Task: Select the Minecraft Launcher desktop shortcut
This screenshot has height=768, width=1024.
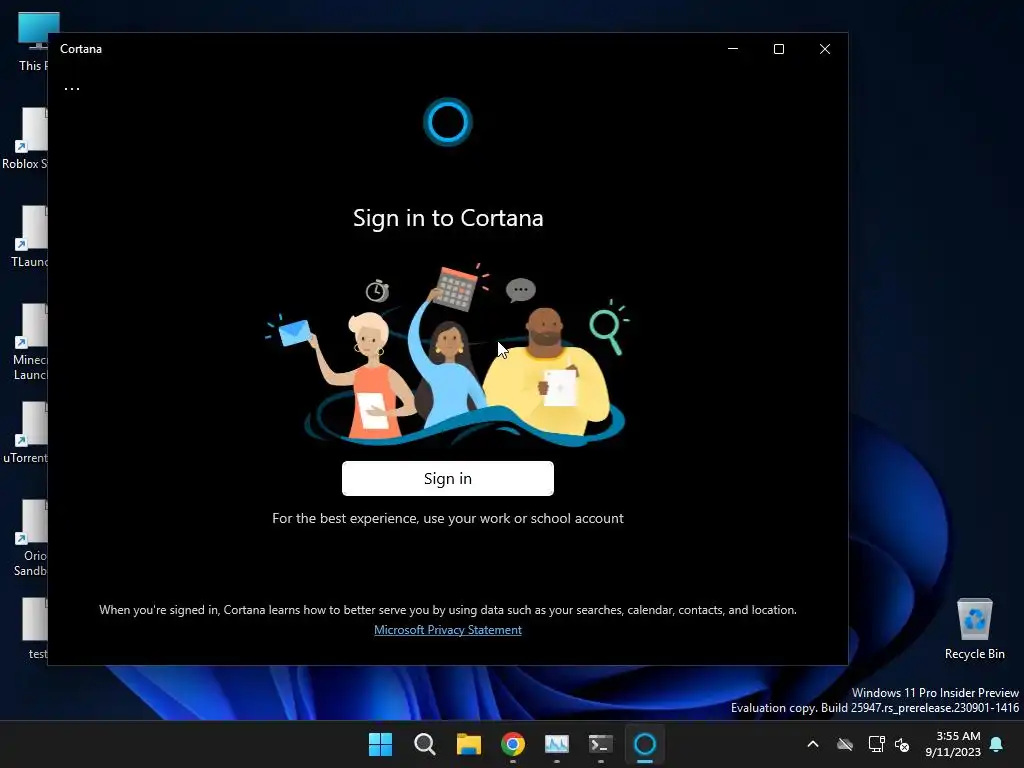Action: click(x=29, y=342)
